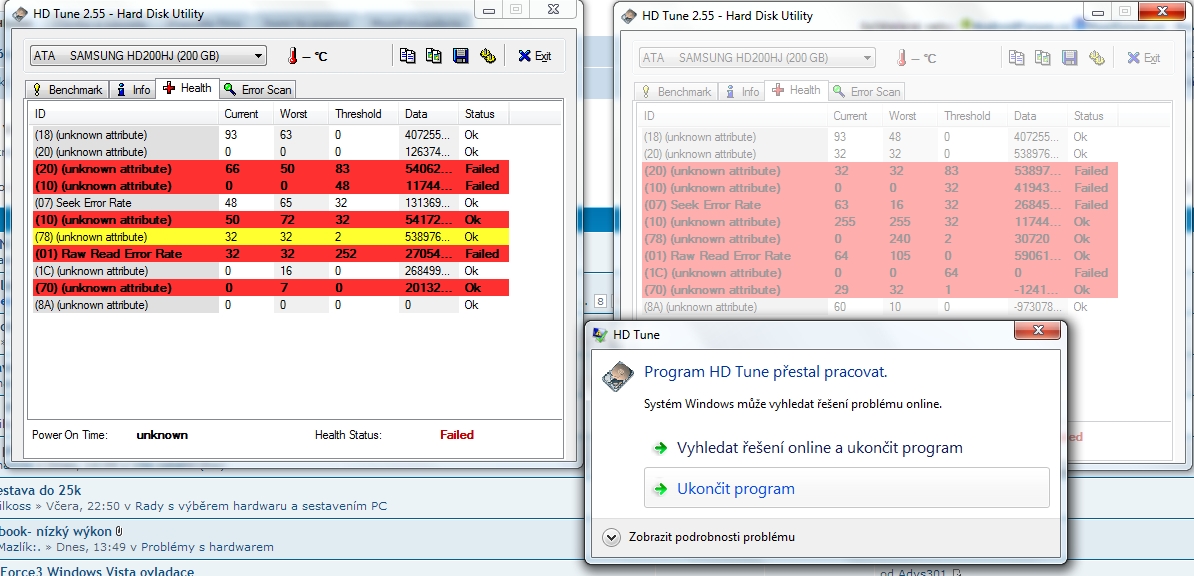Viewport: 1194px width, 576px height.
Task: Open the SAMSUNG HD200HJ drive dropdown in left window
Action: 148,56
